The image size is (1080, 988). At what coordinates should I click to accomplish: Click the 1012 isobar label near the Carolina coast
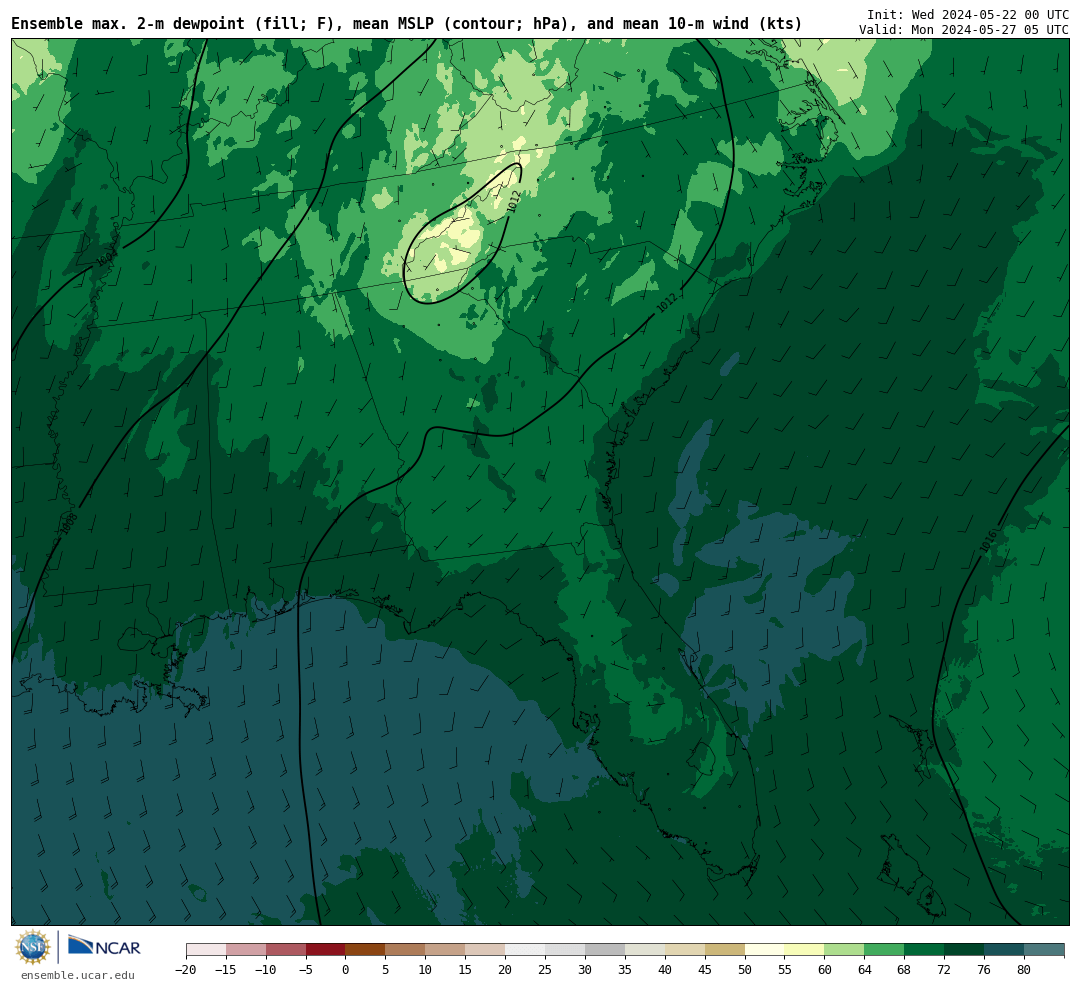coord(666,302)
